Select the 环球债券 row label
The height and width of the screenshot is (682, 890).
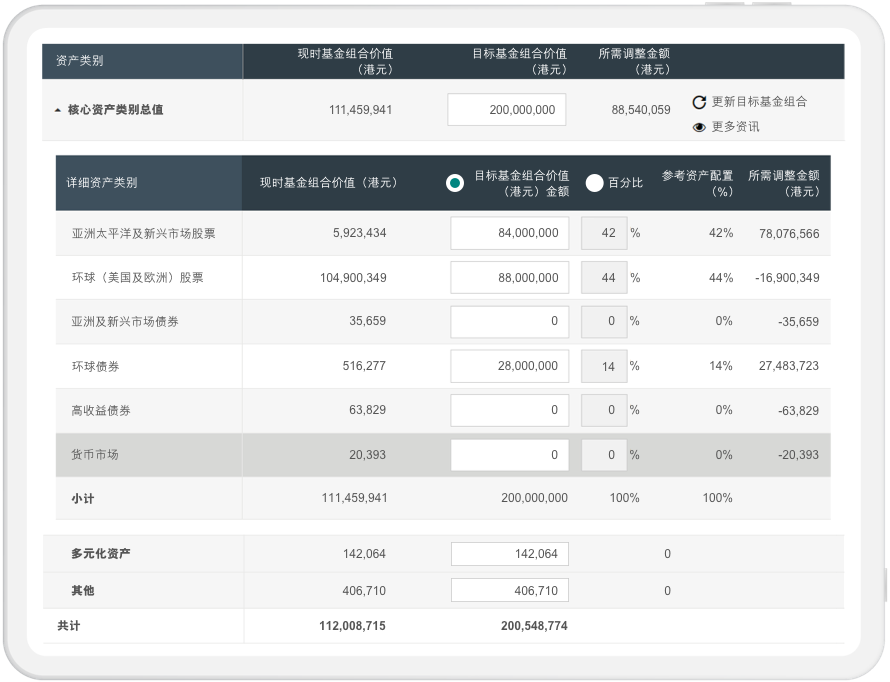(95, 367)
